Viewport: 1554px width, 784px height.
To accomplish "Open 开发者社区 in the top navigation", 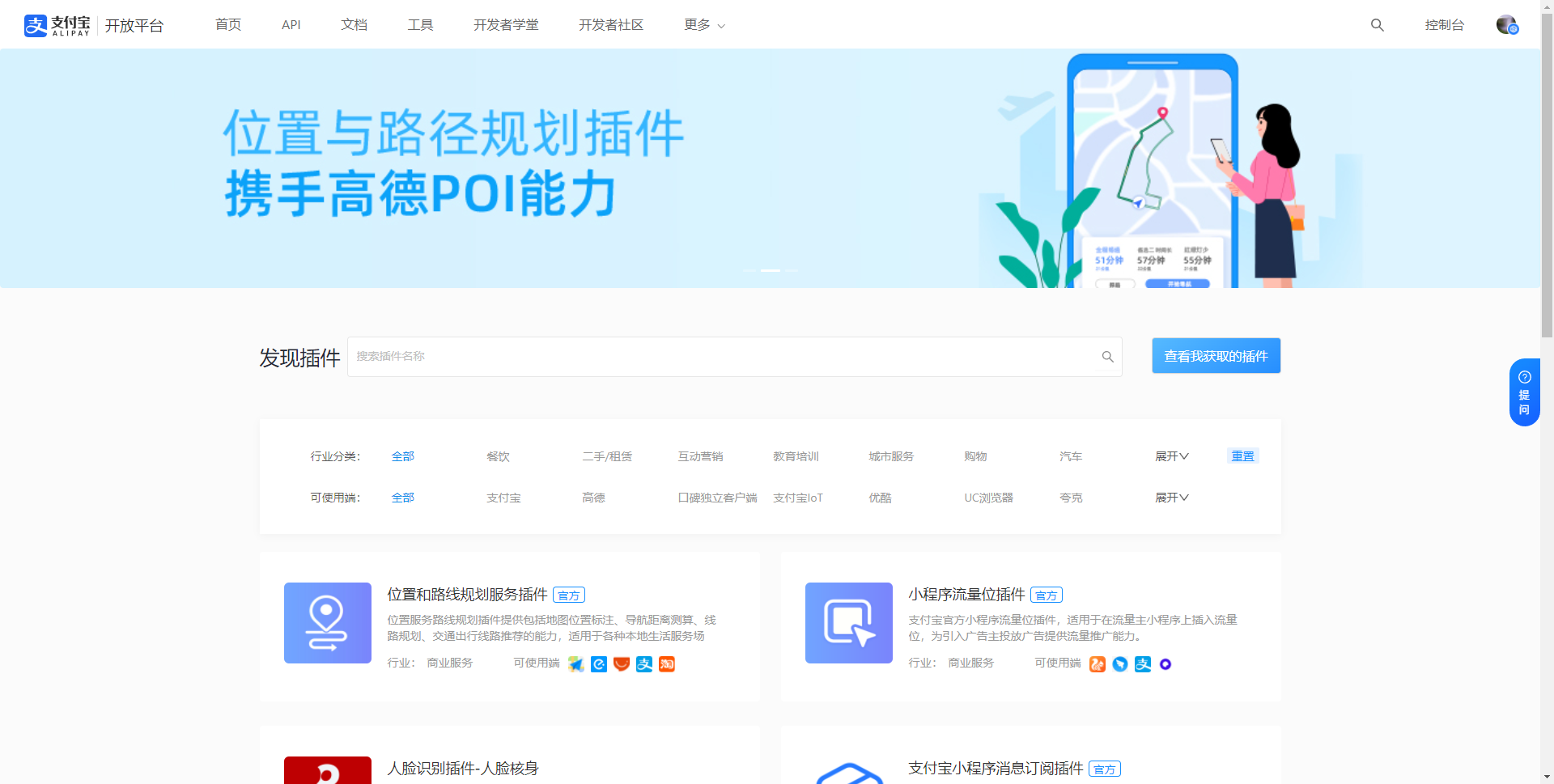I will (611, 25).
